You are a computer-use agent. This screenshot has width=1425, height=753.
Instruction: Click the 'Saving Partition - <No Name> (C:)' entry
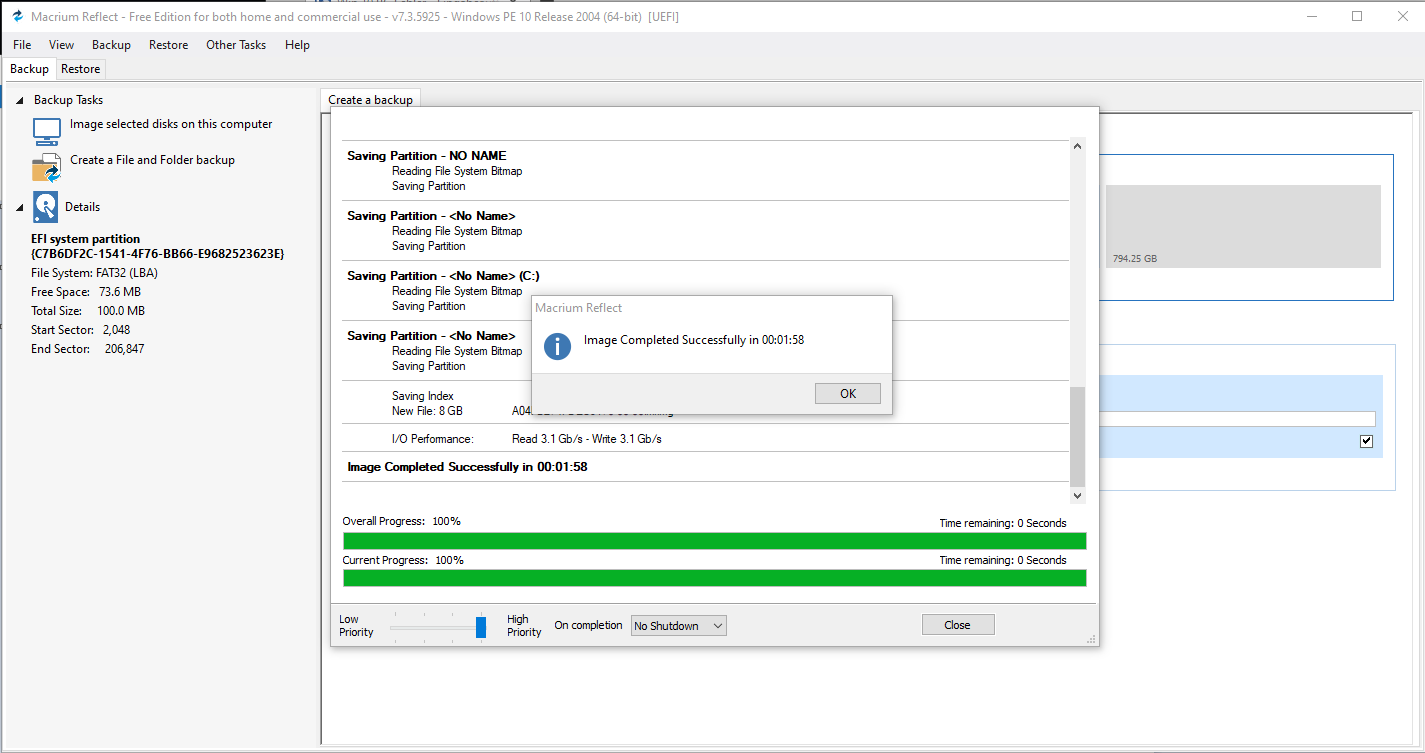tap(444, 276)
